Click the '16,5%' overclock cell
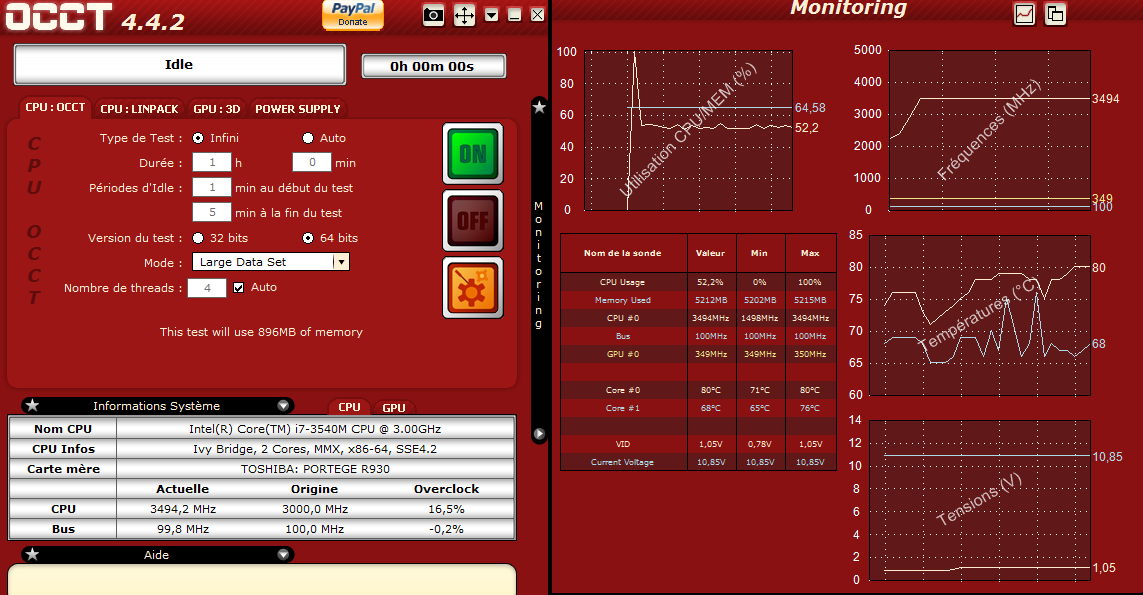The image size is (1143, 595). tap(446, 509)
